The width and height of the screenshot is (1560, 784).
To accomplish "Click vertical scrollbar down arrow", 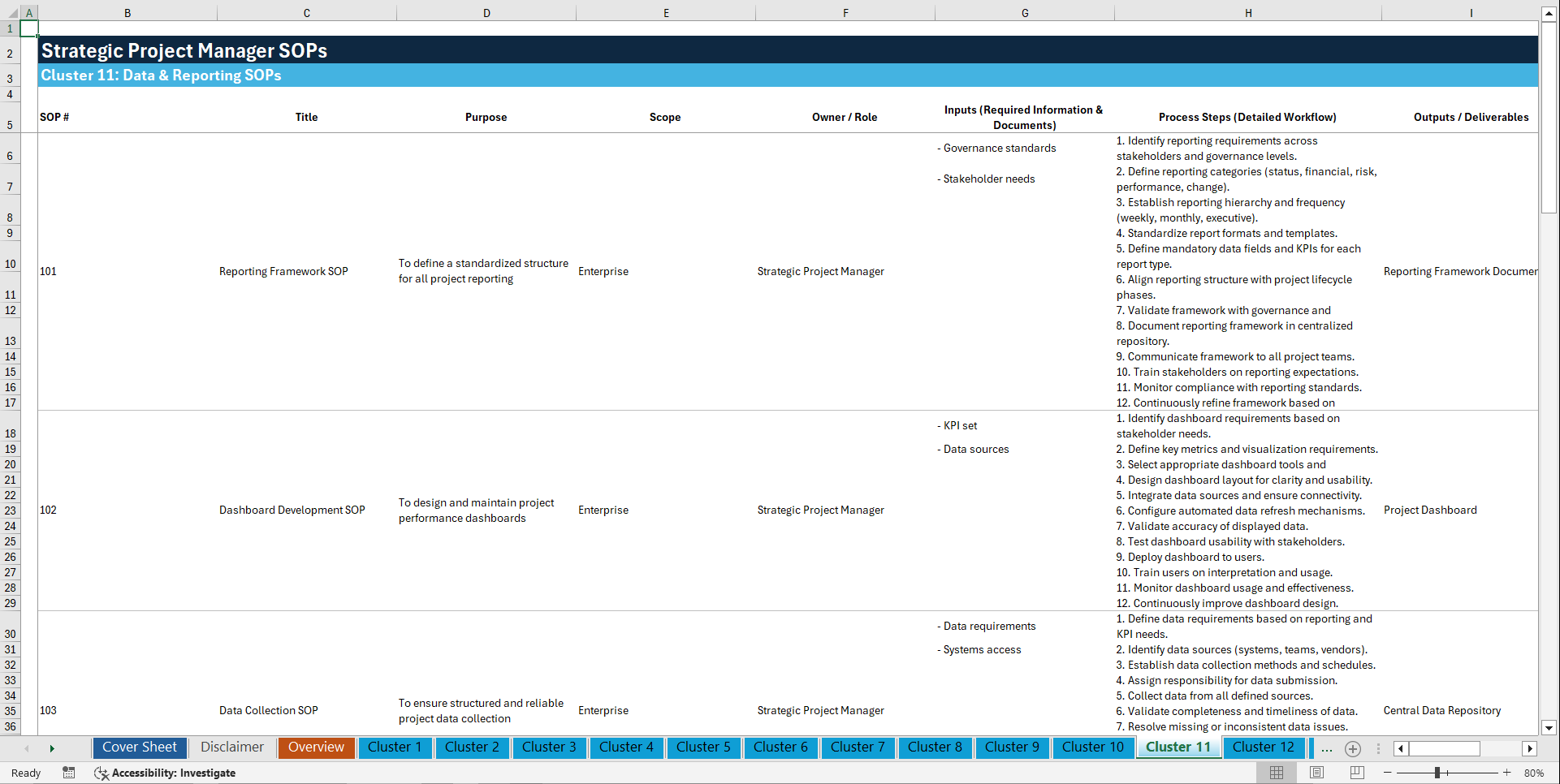I will coord(1549,728).
